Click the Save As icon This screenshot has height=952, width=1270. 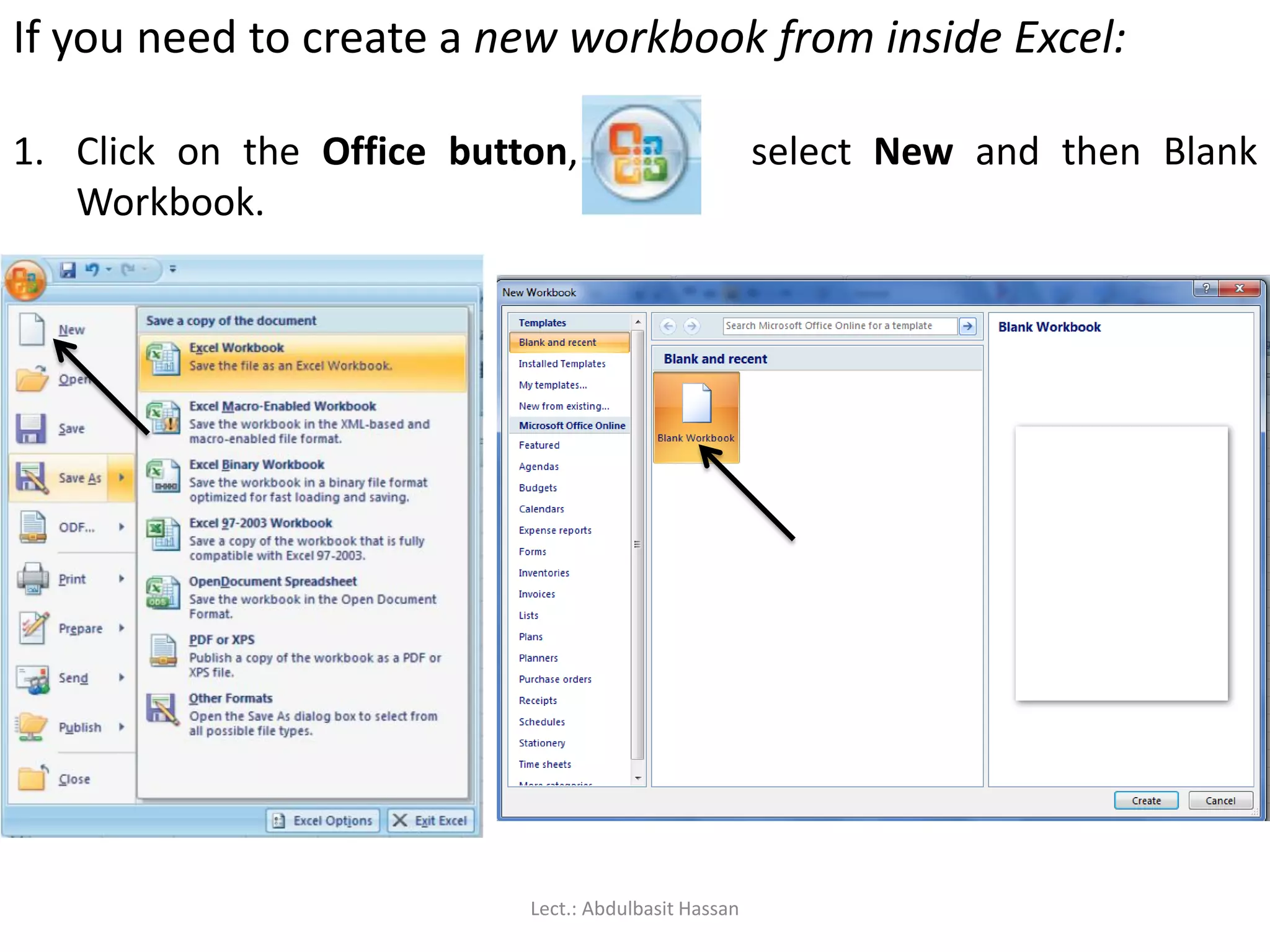(32, 478)
